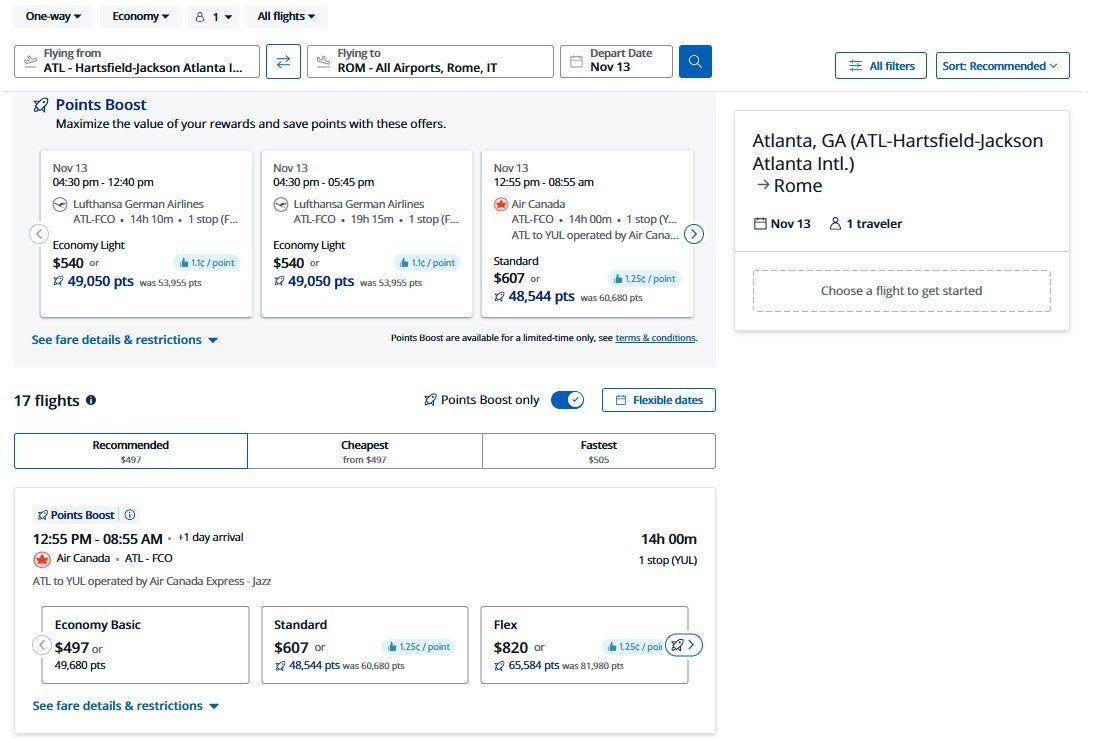Screen dimensions: 1093x739
Task: Click the Lufthansa logo on 05:45 pm card
Action: (280, 204)
